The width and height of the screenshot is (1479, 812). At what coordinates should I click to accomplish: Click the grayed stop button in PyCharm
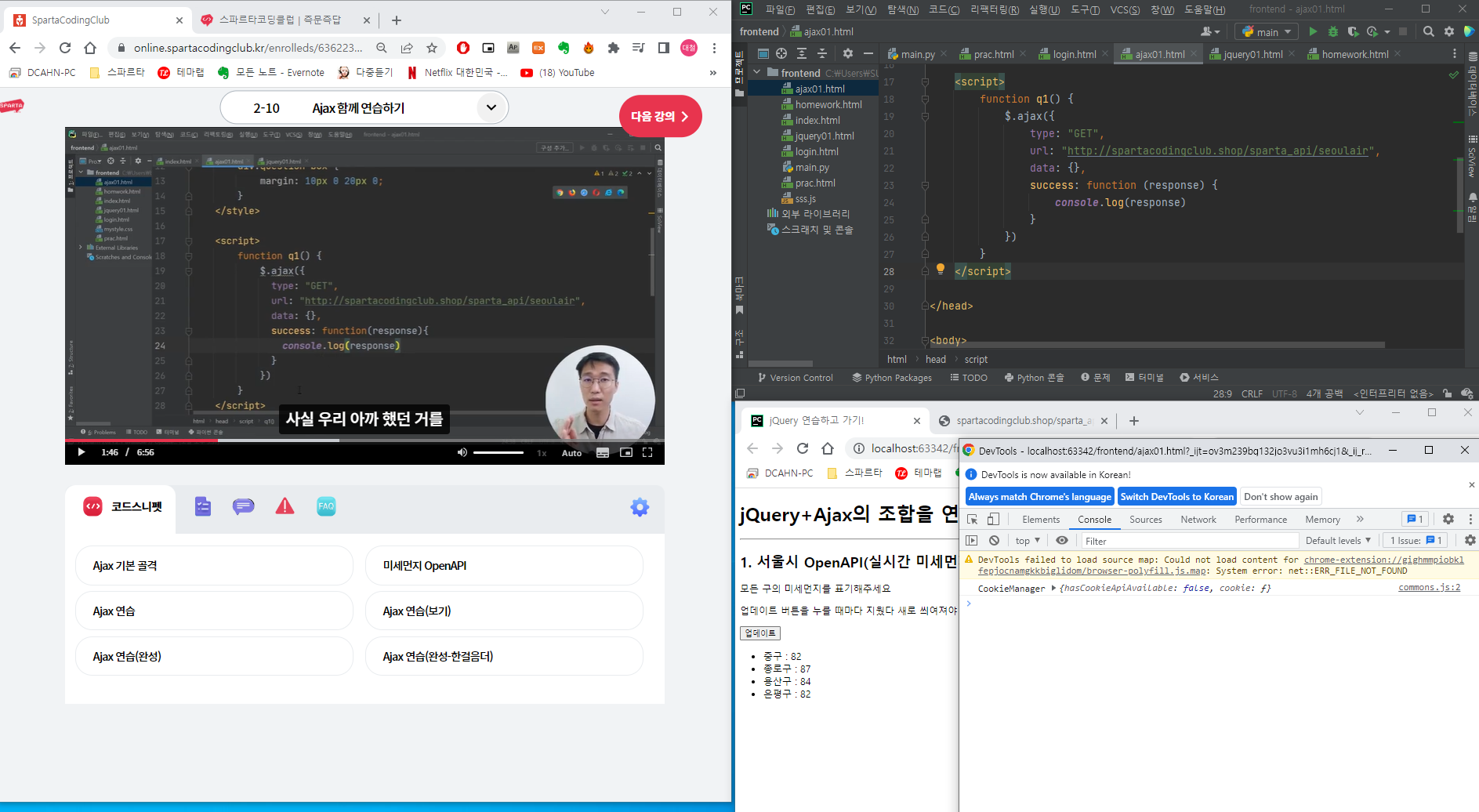(x=1403, y=31)
